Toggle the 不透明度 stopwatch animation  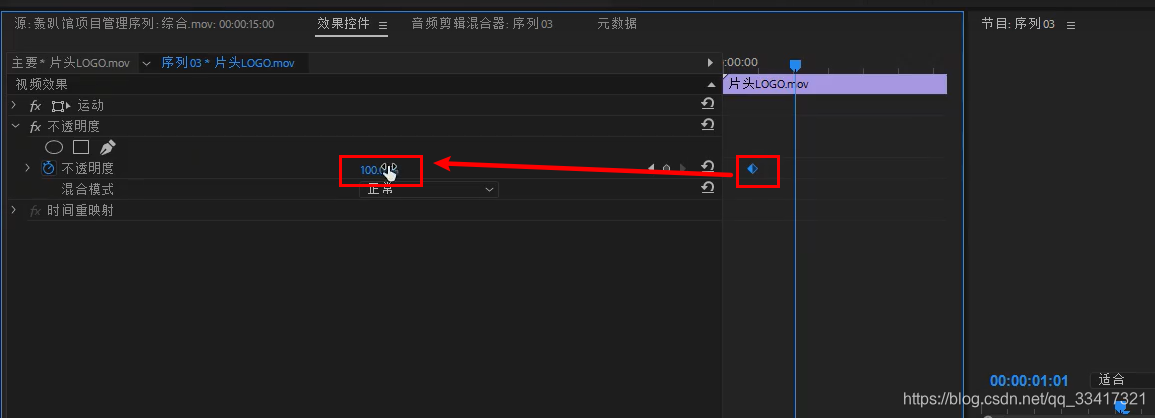(x=49, y=168)
